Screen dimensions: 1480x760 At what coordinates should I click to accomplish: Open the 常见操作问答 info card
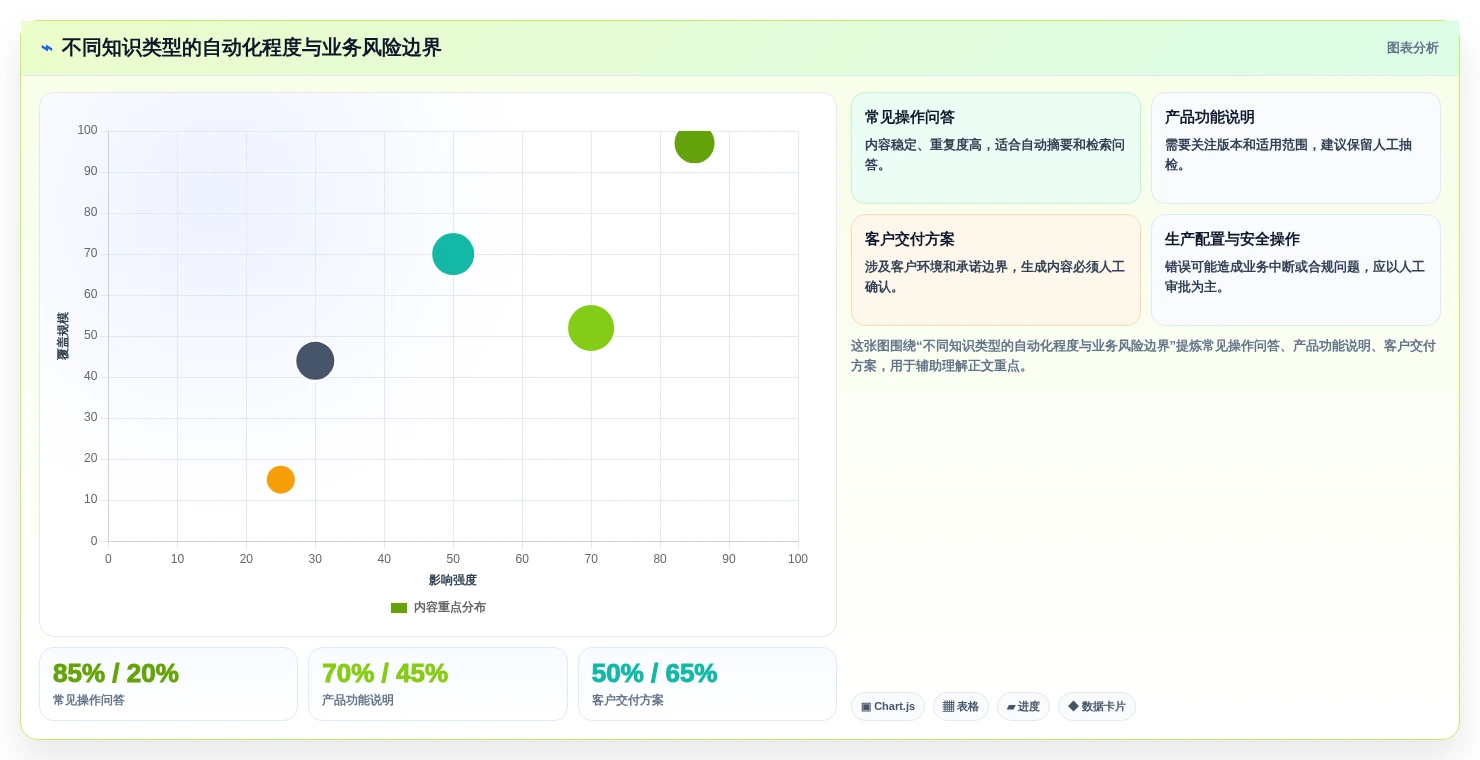[996, 148]
